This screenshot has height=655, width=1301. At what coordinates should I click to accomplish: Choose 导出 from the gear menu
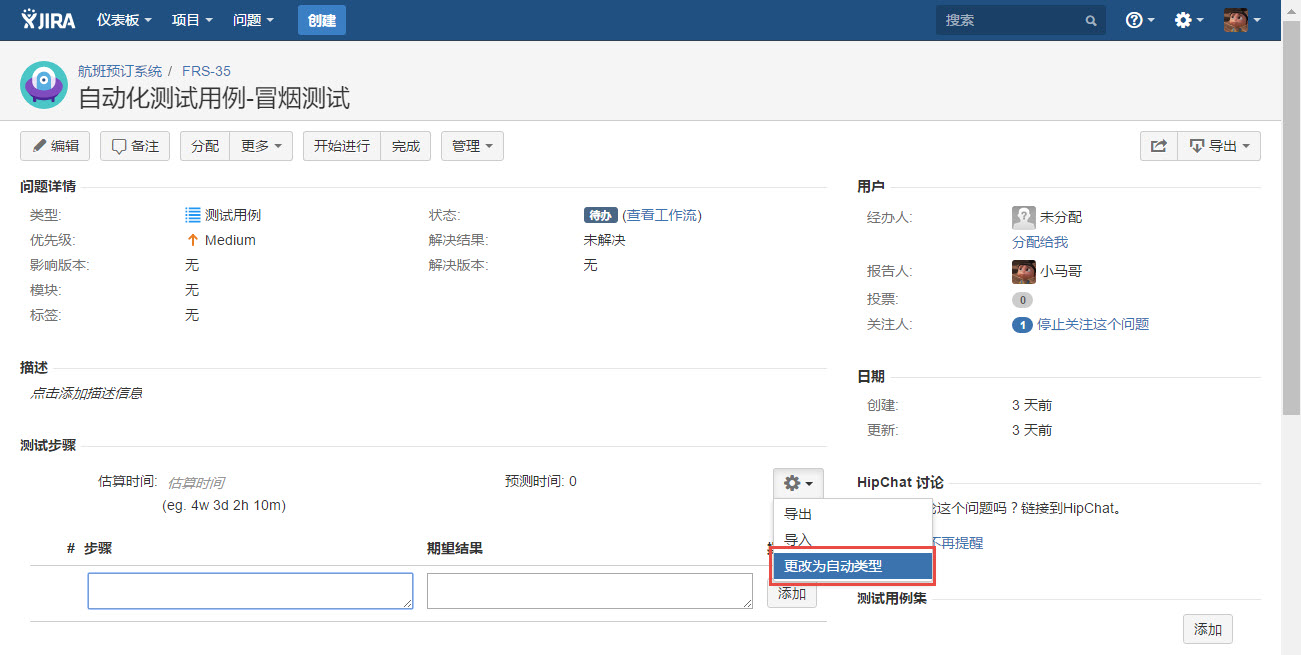798,514
